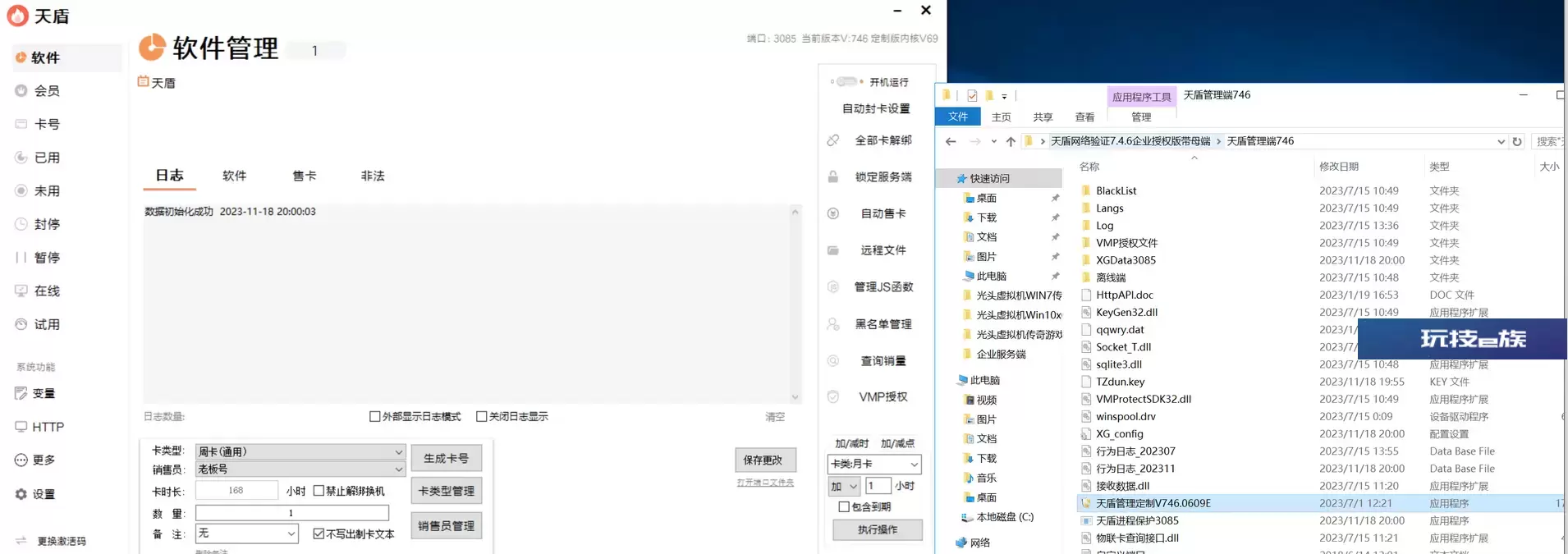Screen dimensions: 1568x554
Task: Click 全部卡解绑 in the right panel
Action: [x=883, y=140]
